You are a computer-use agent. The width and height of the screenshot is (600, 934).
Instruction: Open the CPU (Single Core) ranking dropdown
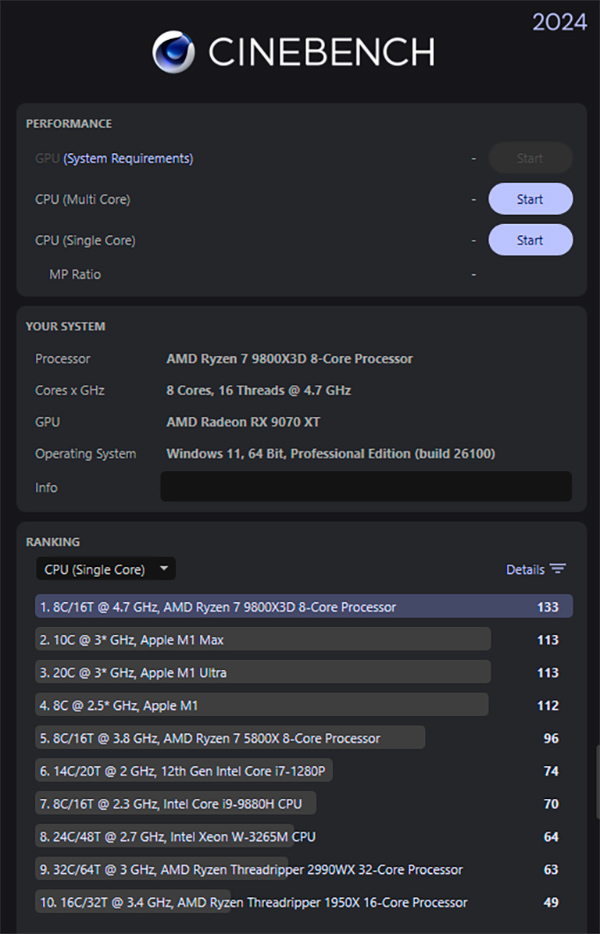(105, 569)
